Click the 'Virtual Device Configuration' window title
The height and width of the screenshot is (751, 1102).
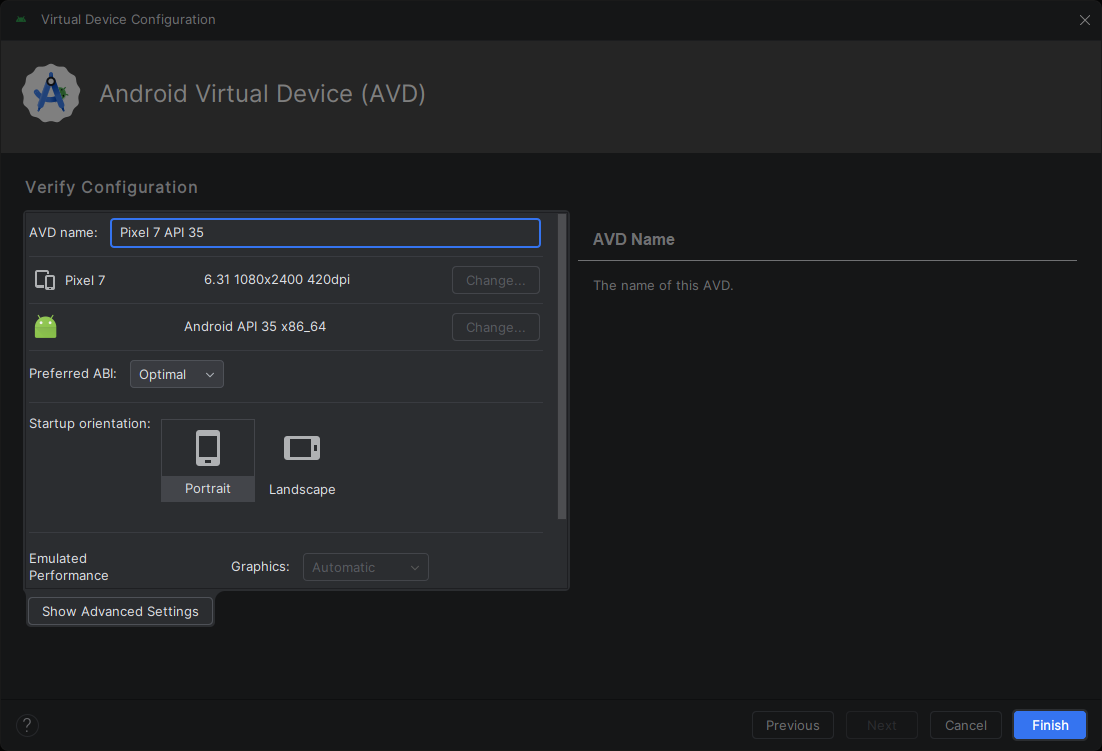[128, 20]
